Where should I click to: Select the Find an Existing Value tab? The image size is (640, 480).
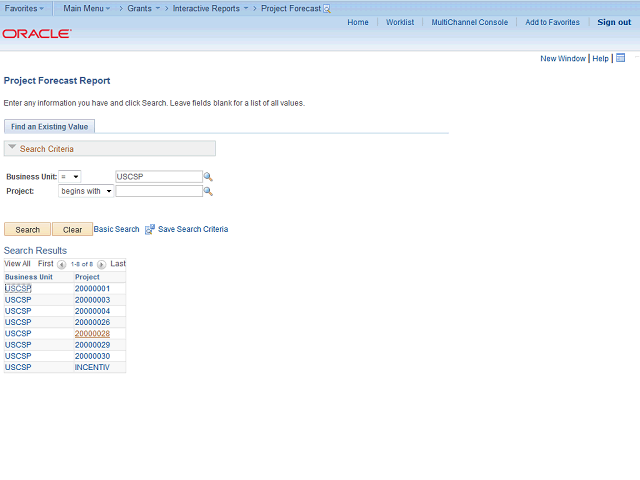click(x=49, y=127)
